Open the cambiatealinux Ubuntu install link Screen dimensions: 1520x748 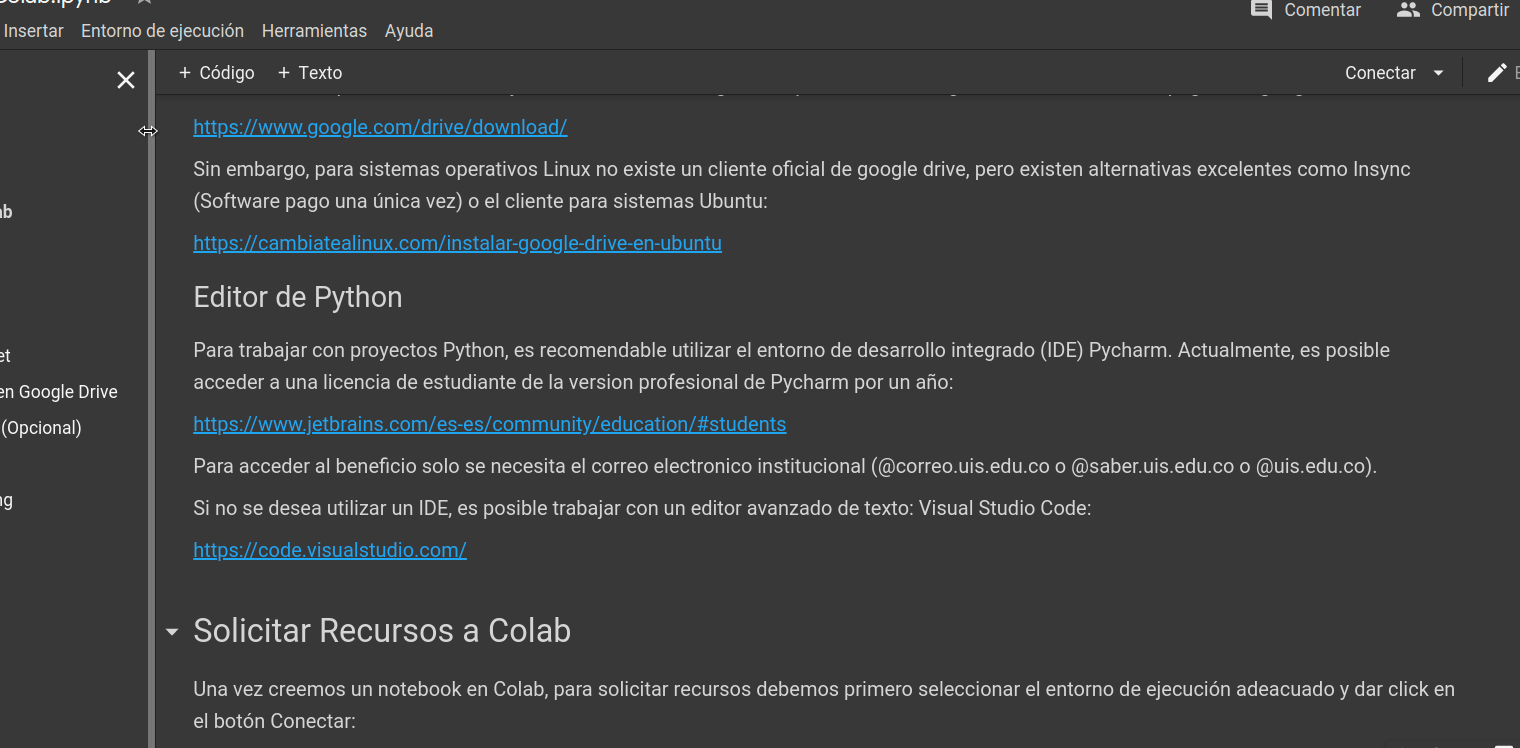[x=457, y=243]
